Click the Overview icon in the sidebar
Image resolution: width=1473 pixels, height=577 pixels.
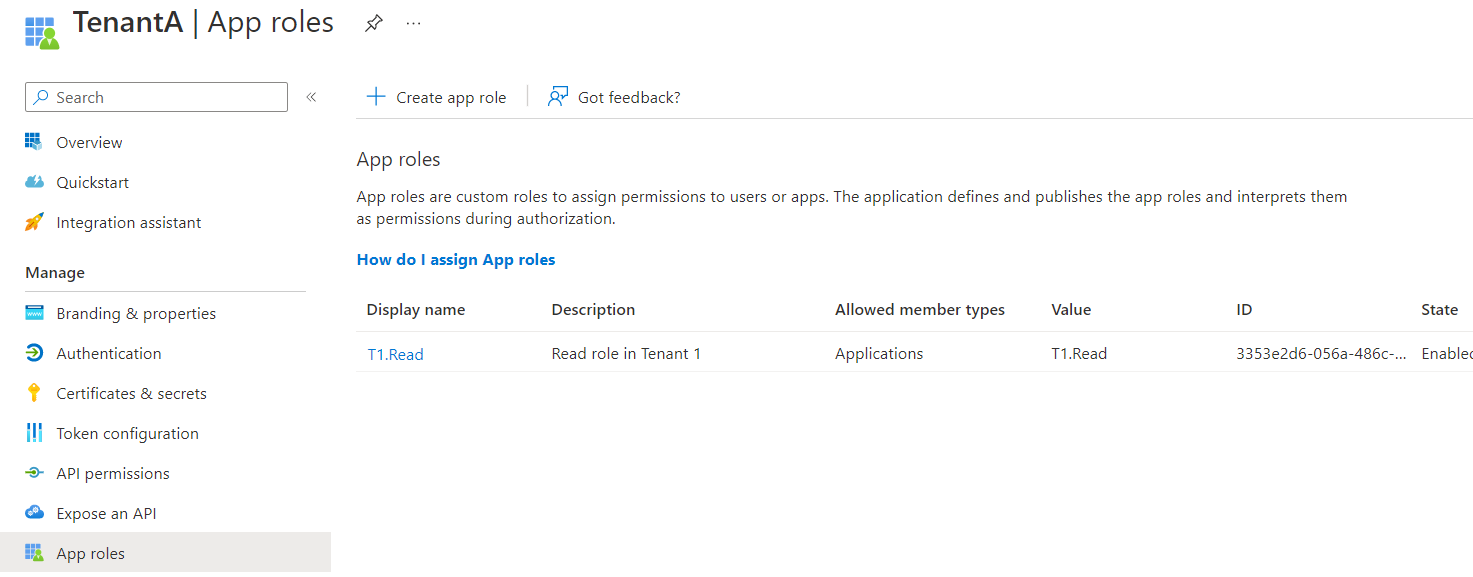(x=34, y=142)
